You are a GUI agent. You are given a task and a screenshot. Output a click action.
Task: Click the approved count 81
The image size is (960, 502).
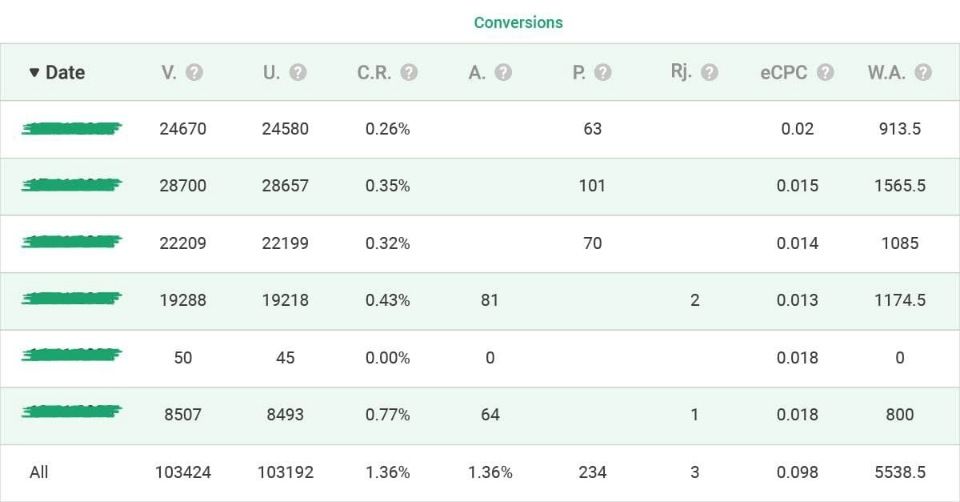click(489, 301)
